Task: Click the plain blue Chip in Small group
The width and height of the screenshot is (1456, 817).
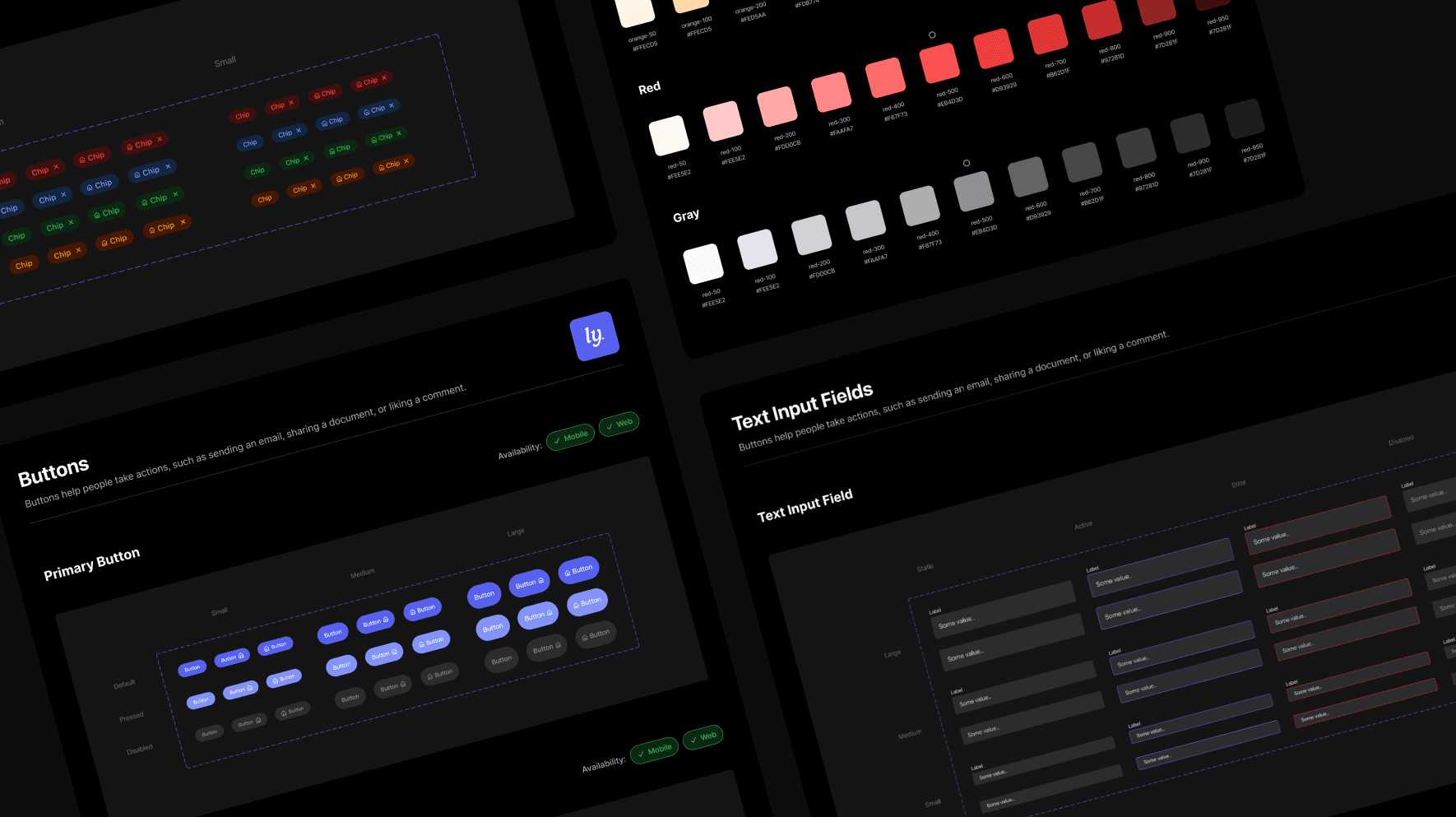Action: (x=250, y=144)
